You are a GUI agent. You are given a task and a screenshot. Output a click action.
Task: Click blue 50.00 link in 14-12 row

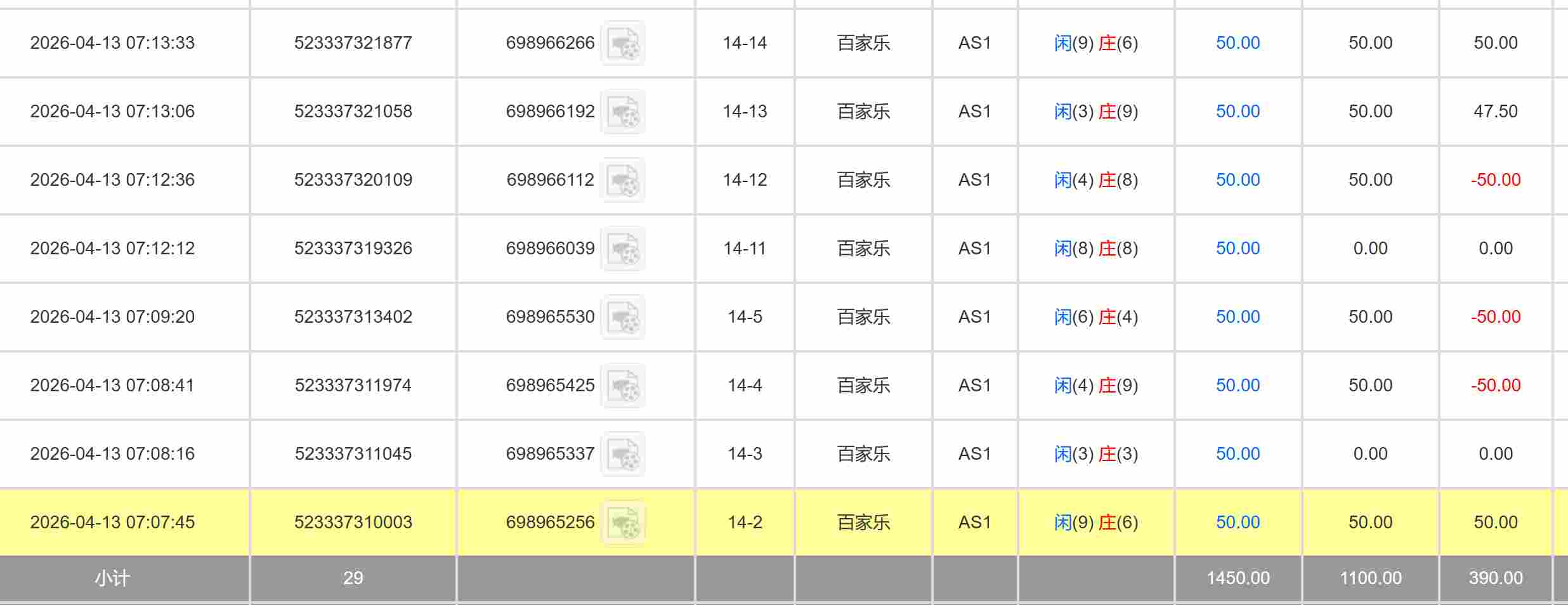1238,180
